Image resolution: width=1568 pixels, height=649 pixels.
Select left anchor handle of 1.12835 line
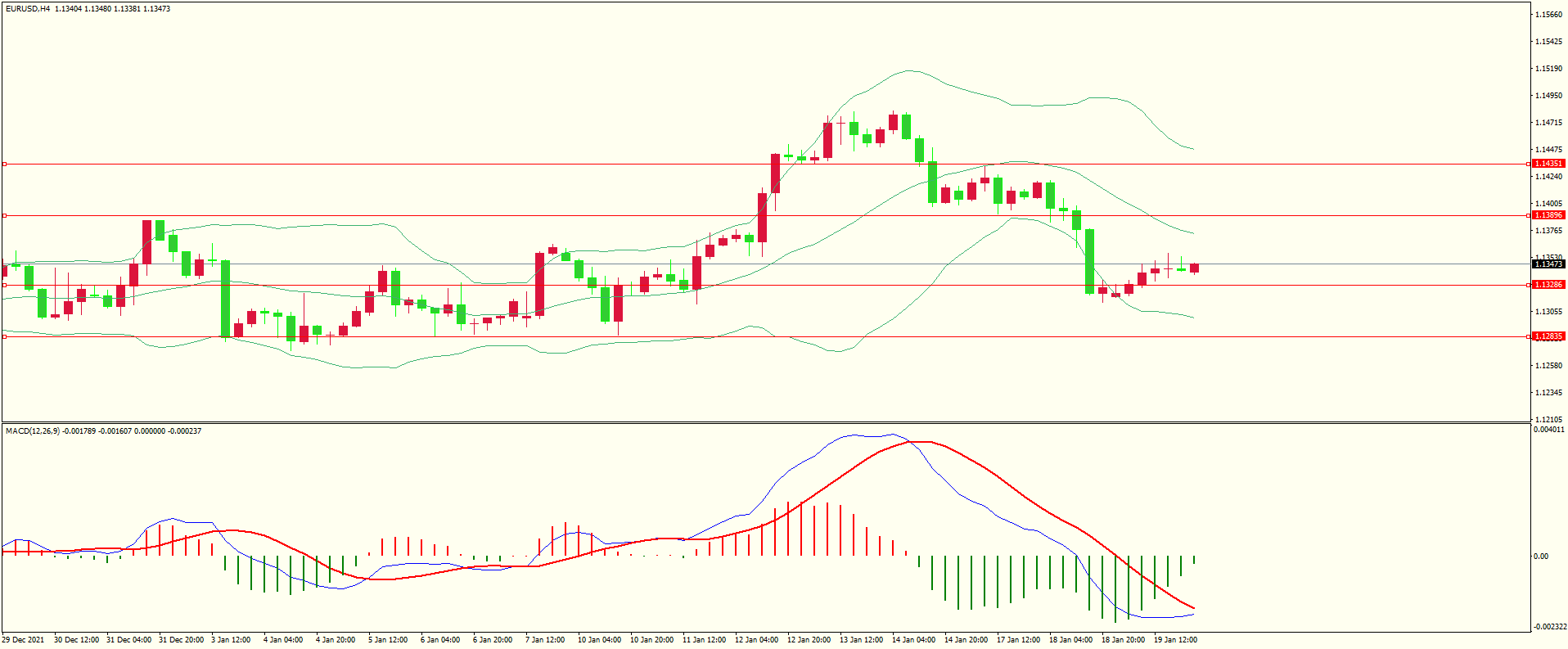pyautogui.click(x=4, y=336)
